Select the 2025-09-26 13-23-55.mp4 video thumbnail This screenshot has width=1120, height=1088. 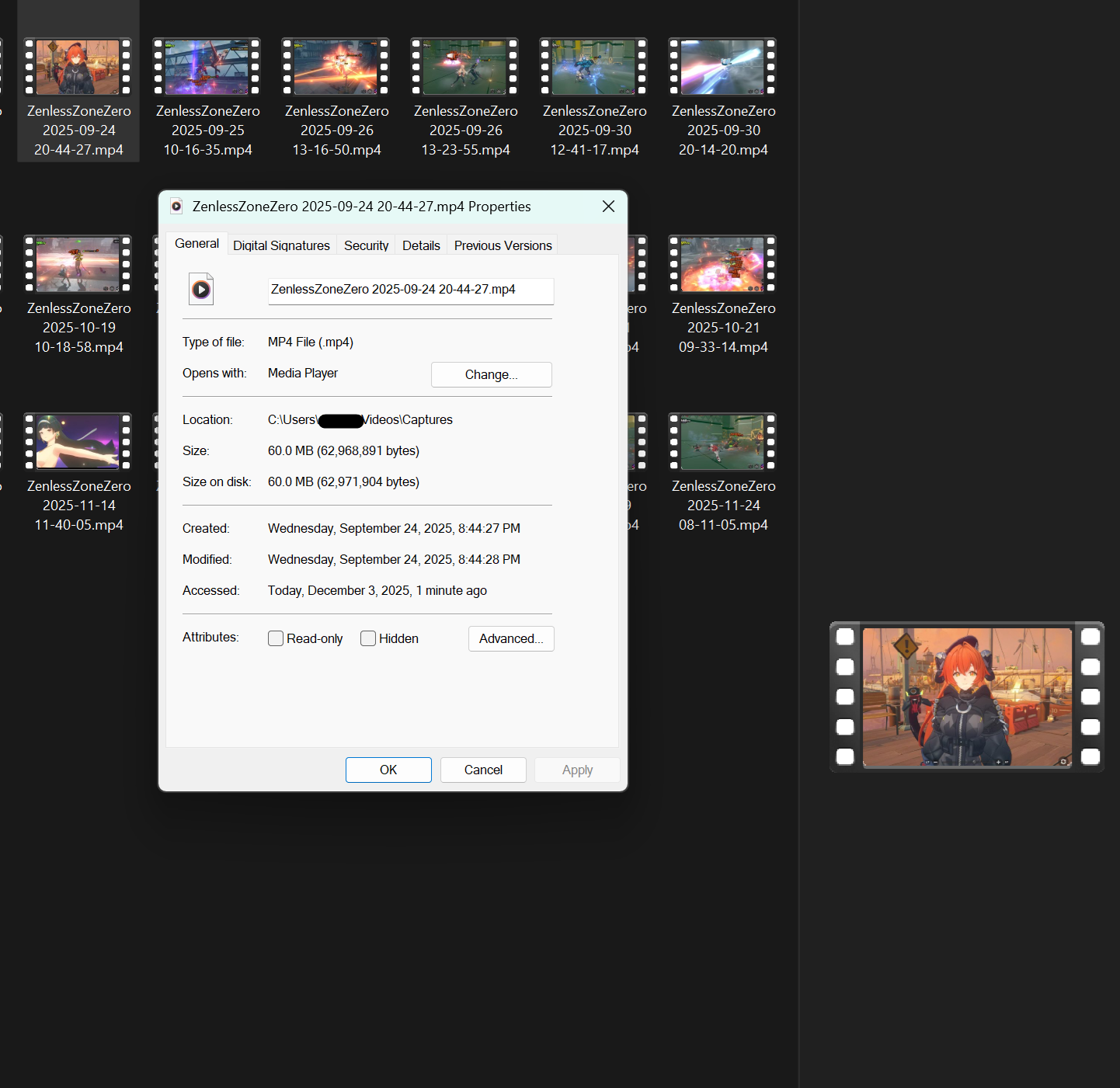464,67
